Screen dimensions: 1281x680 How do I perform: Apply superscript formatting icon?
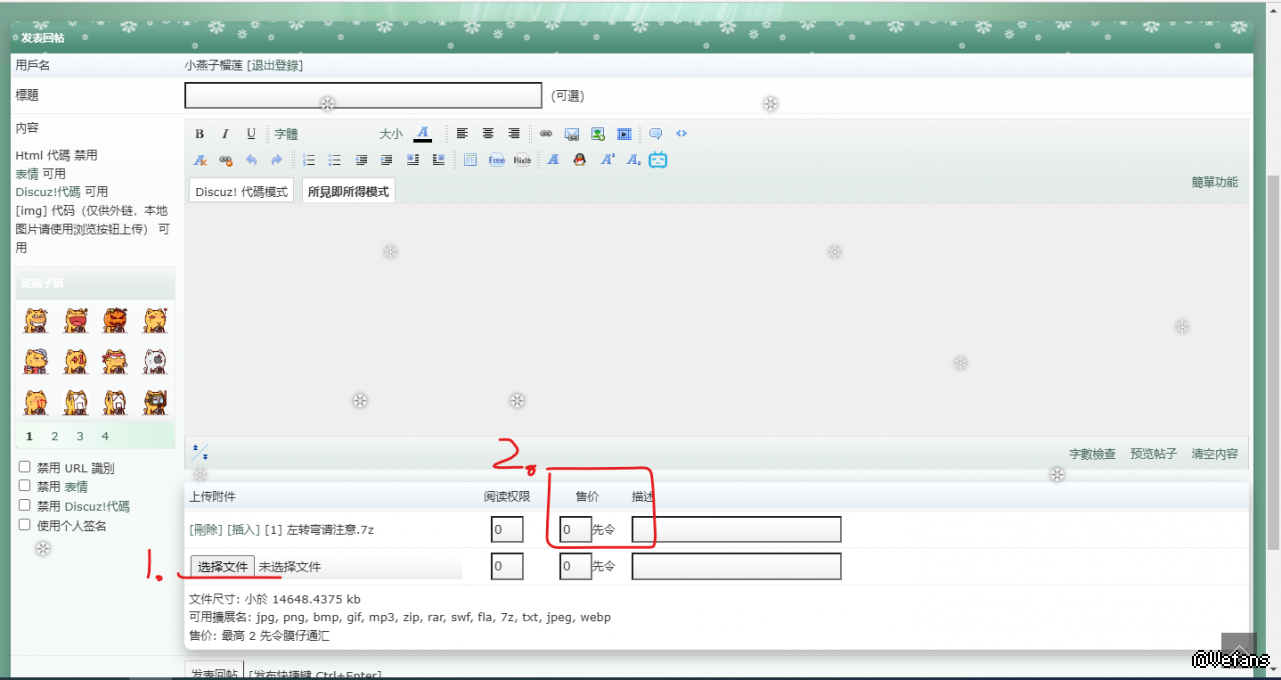coord(606,160)
